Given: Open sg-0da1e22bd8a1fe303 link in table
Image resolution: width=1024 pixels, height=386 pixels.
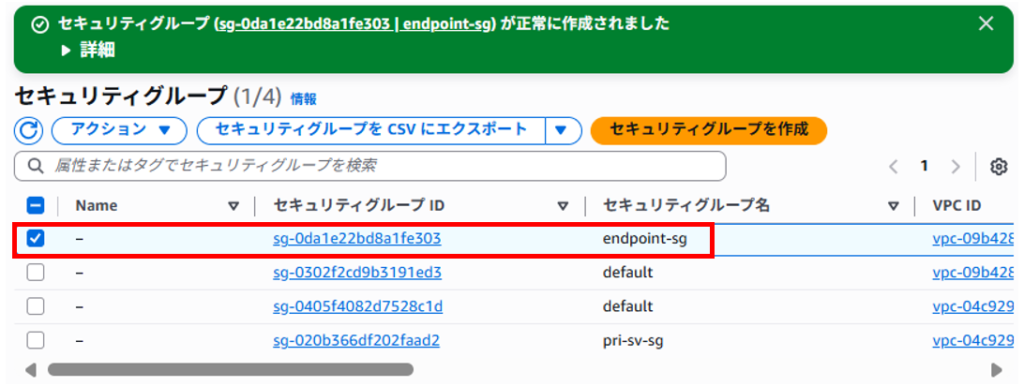Looking at the screenshot, I should [x=357, y=239].
